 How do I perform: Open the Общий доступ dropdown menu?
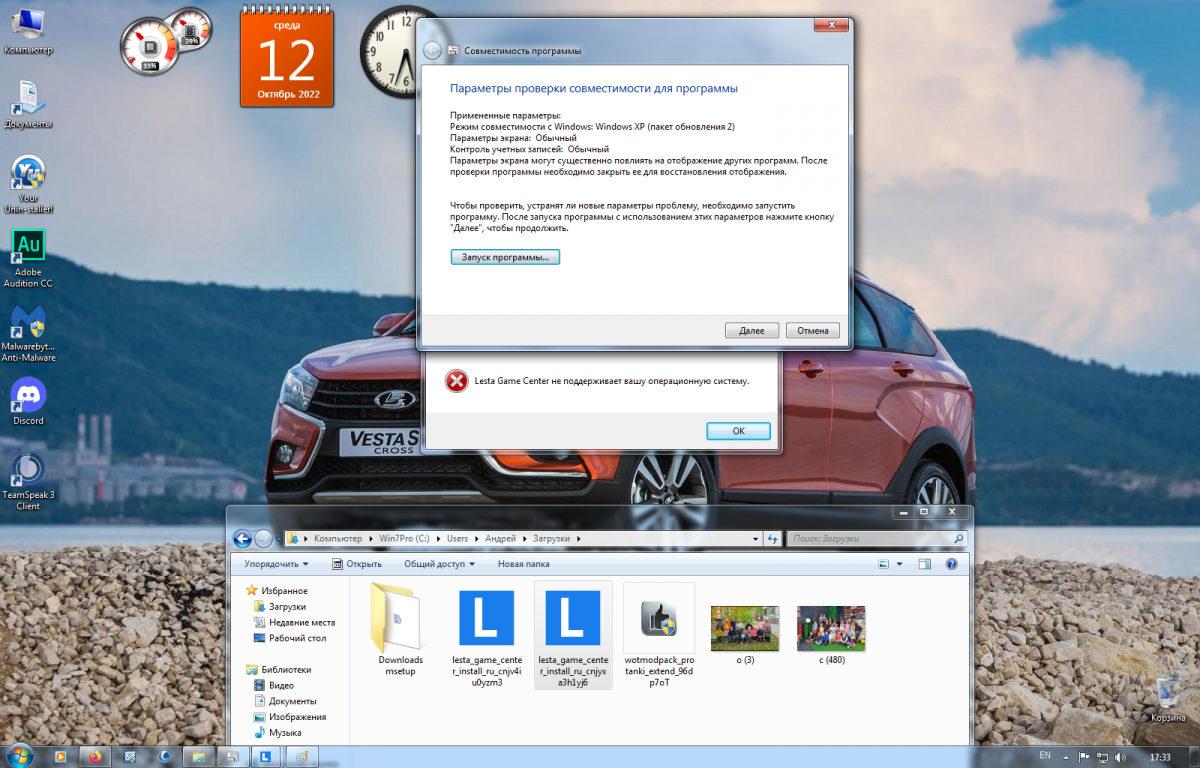pyautogui.click(x=440, y=564)
